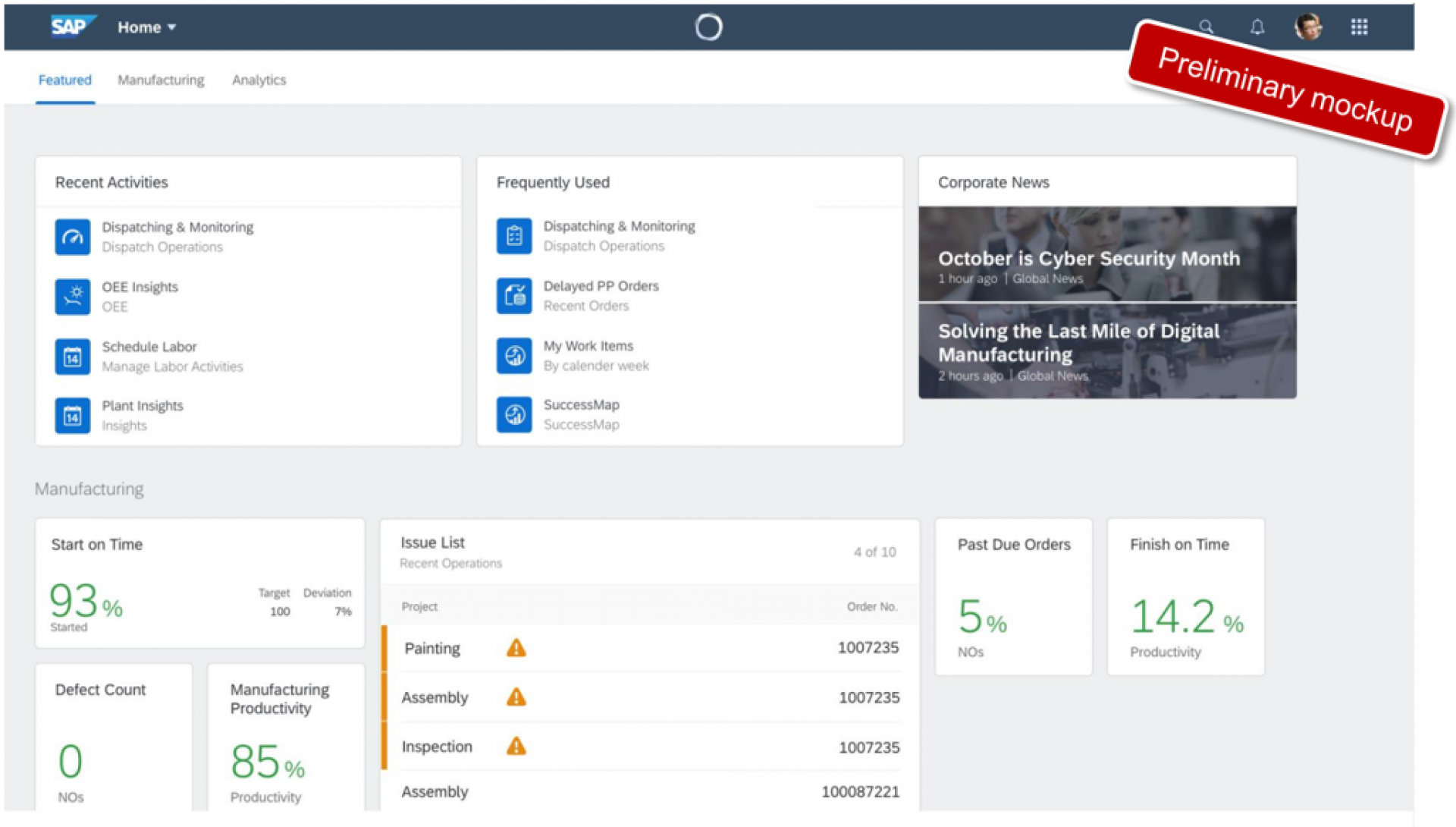Click Delayed PP Orders icon

click(514, 296)
